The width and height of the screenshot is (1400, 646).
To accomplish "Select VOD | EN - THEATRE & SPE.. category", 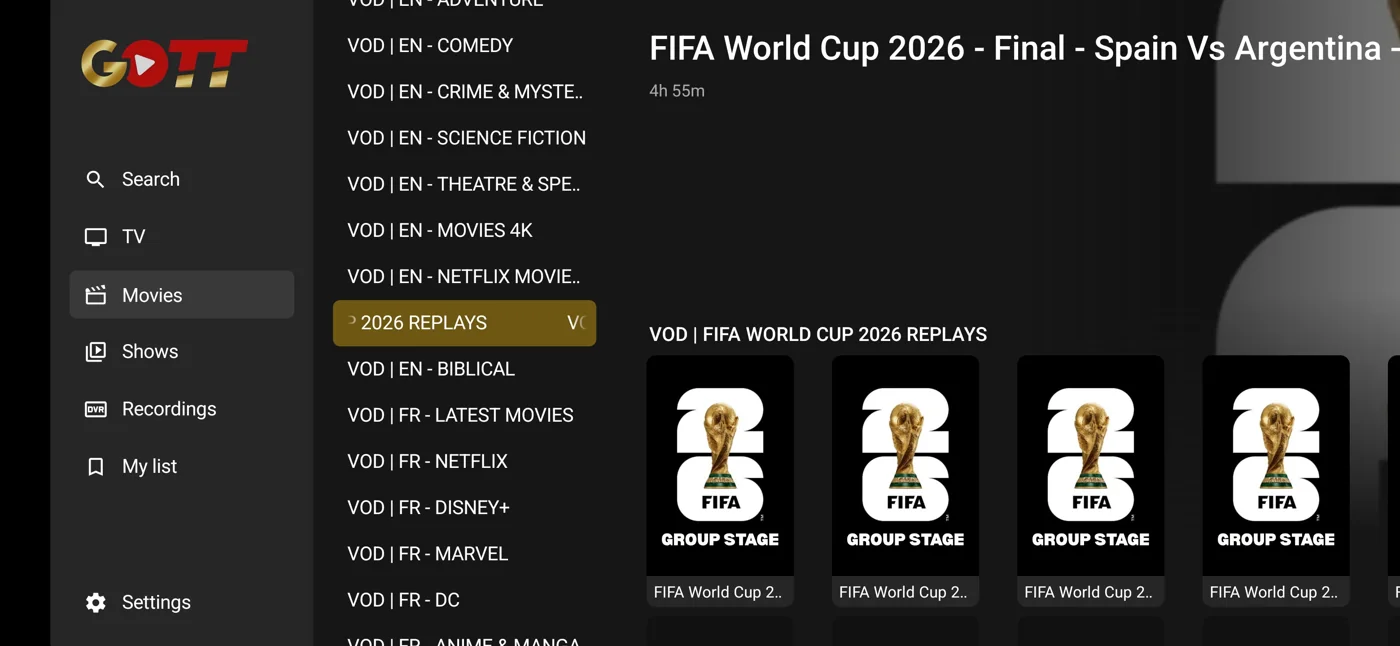I will (464, 184).
